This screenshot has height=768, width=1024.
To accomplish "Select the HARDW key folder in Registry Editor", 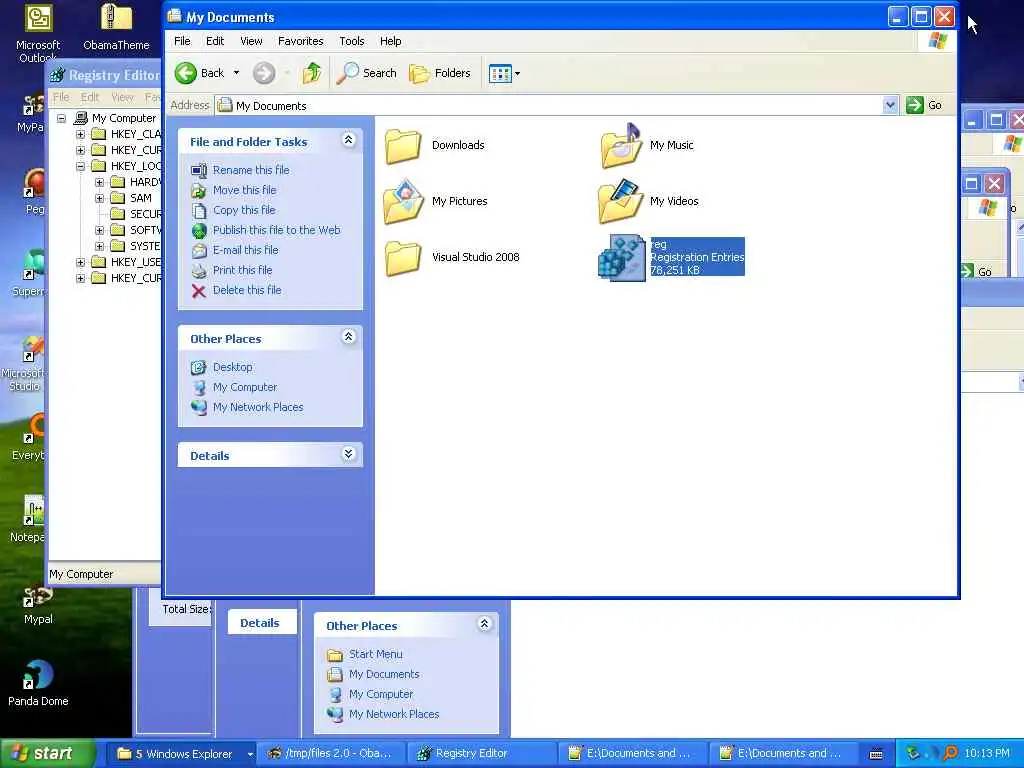I will 118,182.
